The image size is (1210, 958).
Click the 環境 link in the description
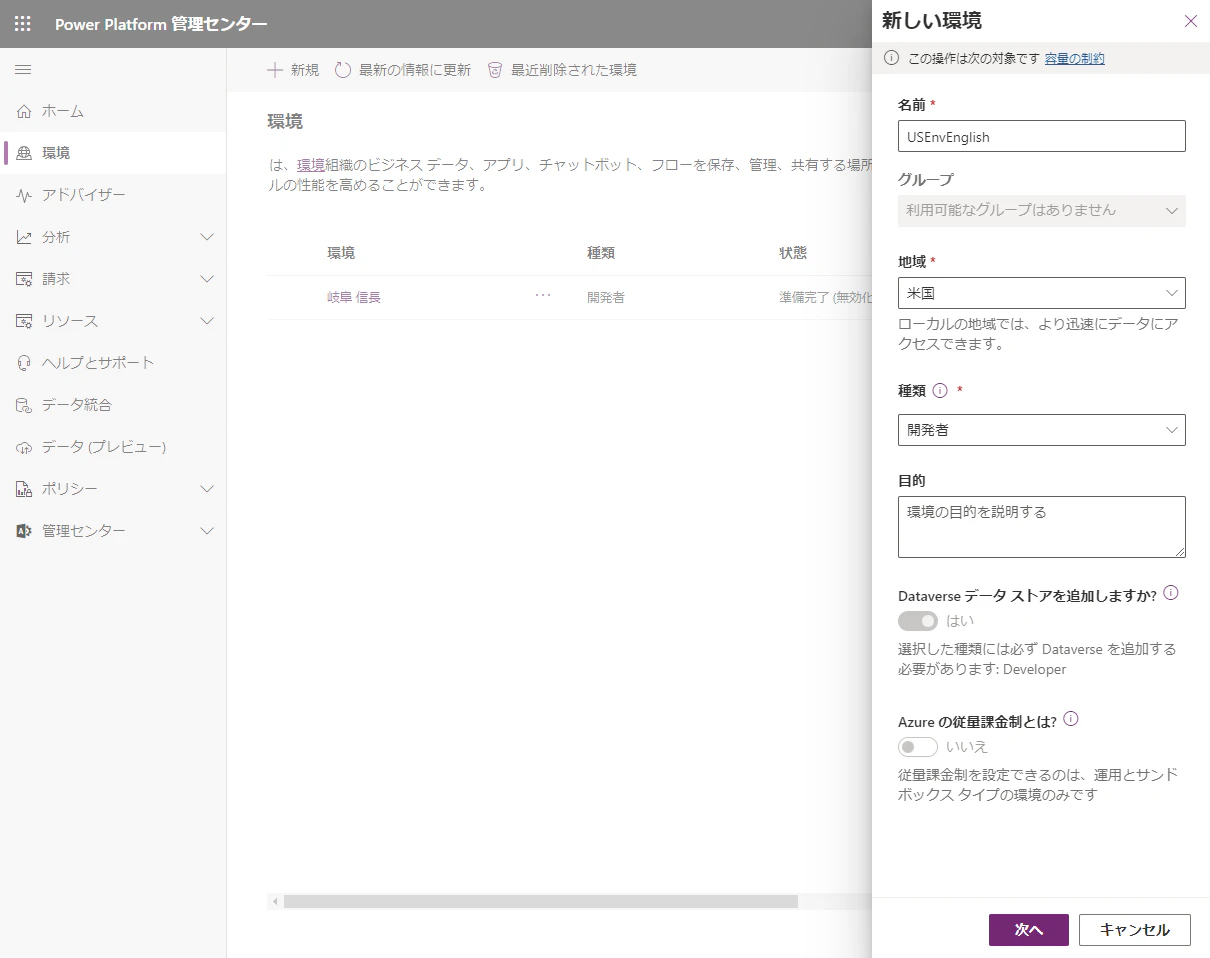click(311, 165)
